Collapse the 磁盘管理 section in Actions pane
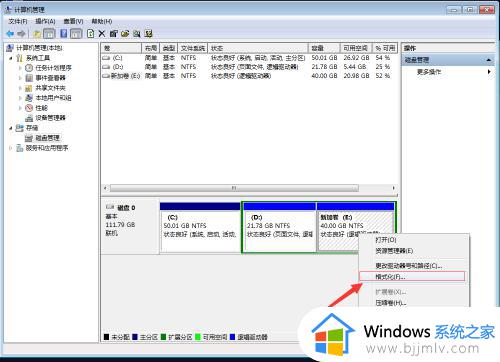 (x=489, y=60)
